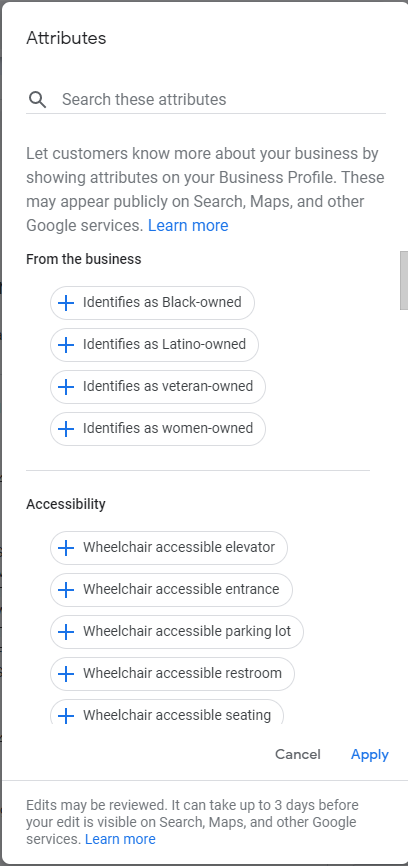
Task: Click plus icon beside Identifies as Latino-owned
Action: pos(66,345)
